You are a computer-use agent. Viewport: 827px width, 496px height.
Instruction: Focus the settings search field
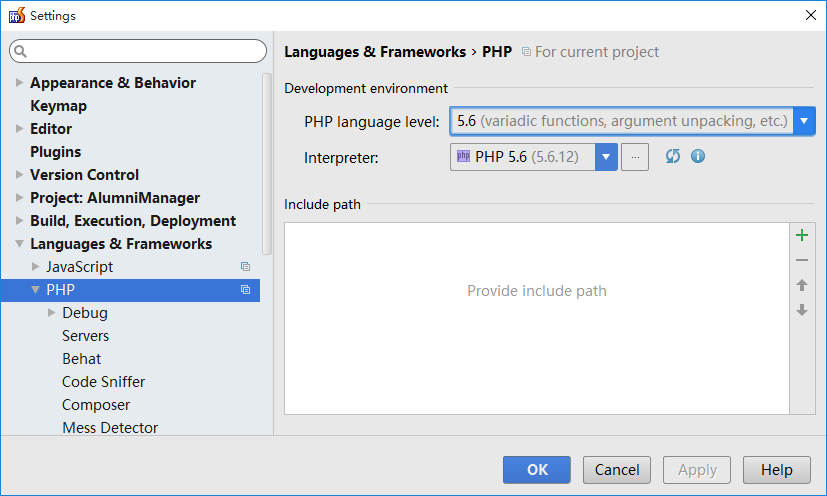138,51
